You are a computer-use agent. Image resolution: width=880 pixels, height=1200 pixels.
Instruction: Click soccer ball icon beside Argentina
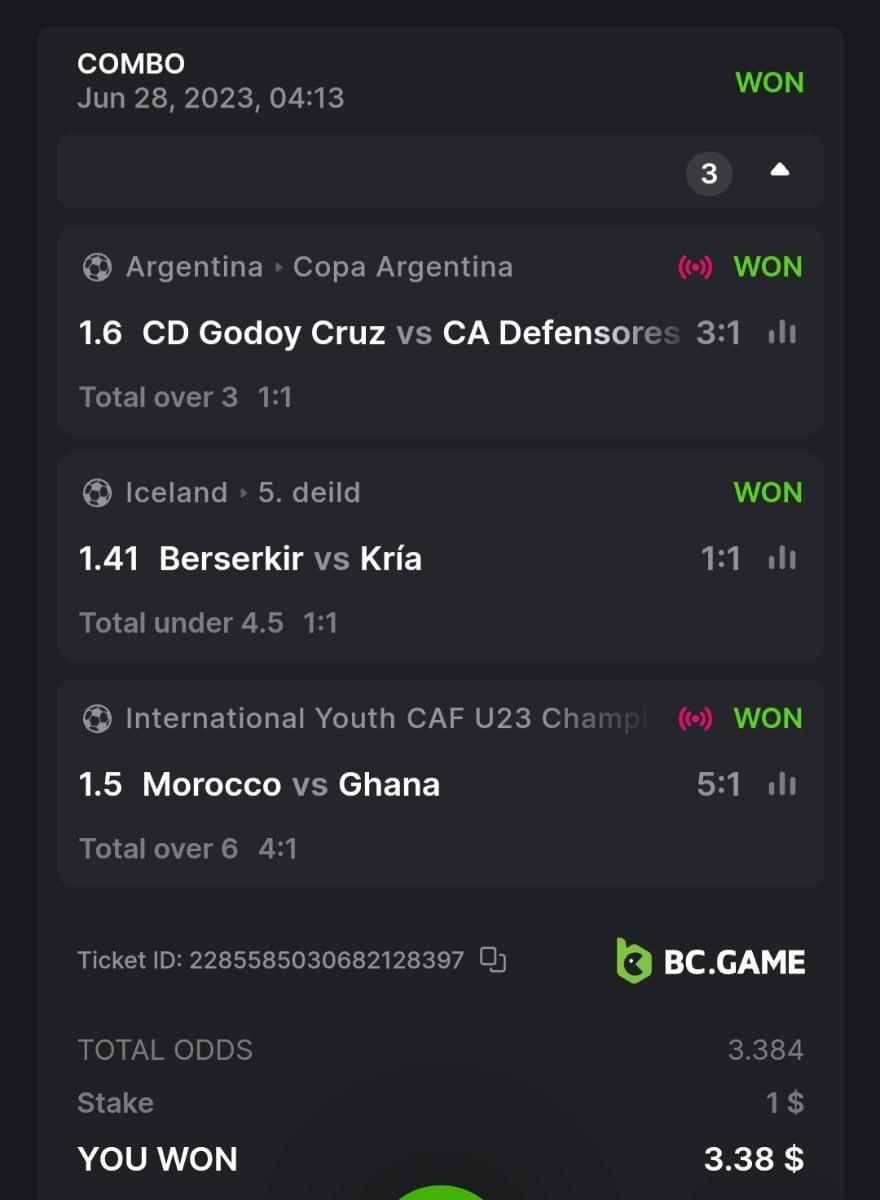[97, 268]
